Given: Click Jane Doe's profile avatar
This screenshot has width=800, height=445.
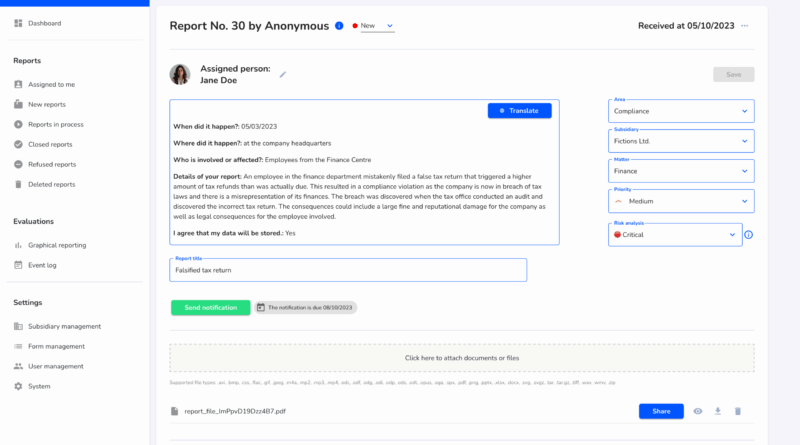Looking at the screenshot, I should (180, 74).
